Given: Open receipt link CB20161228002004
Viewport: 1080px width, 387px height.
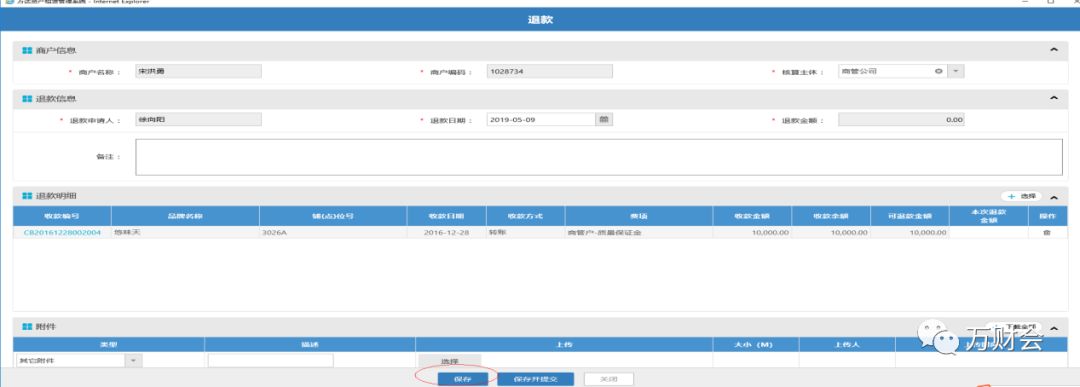Looking at the screenshot, I should point(62,233).
